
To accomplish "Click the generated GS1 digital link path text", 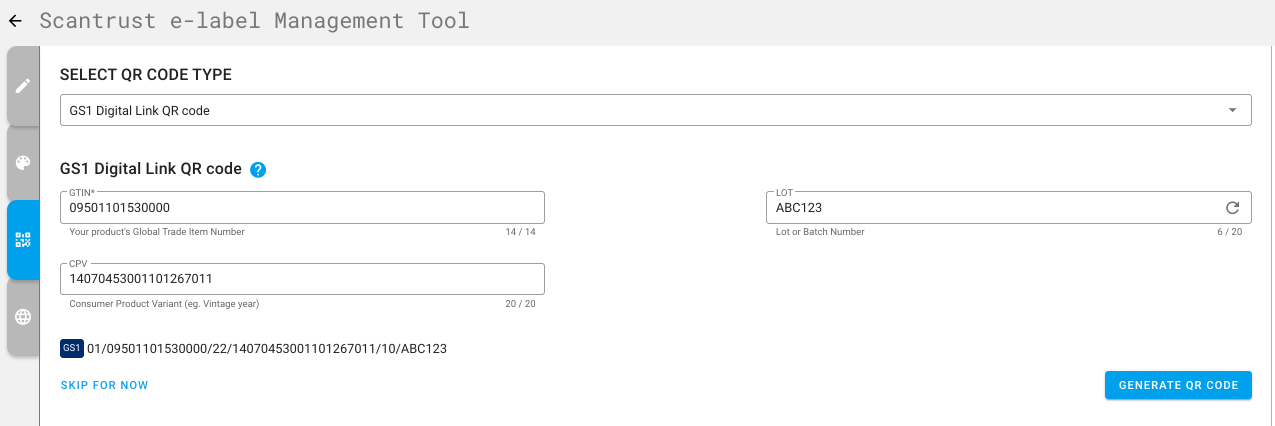I will (267, 349).
